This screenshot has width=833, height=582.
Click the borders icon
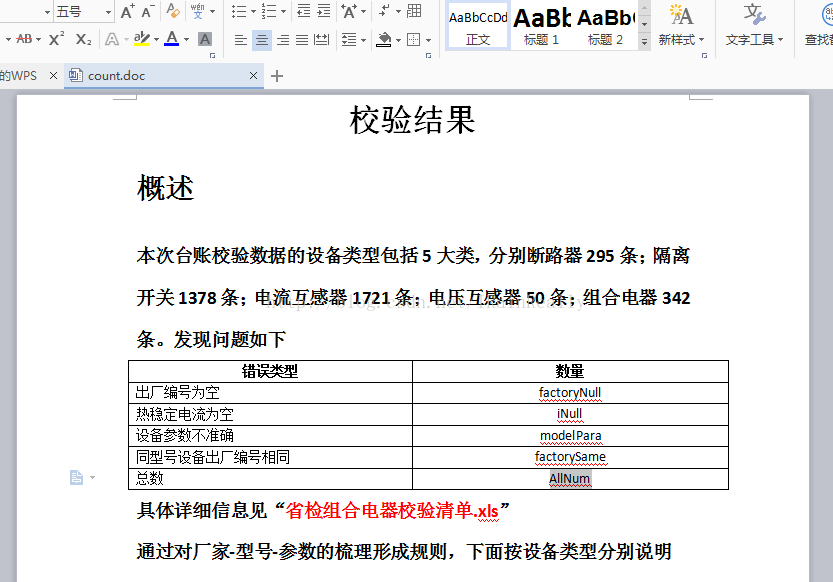[413, 40]
